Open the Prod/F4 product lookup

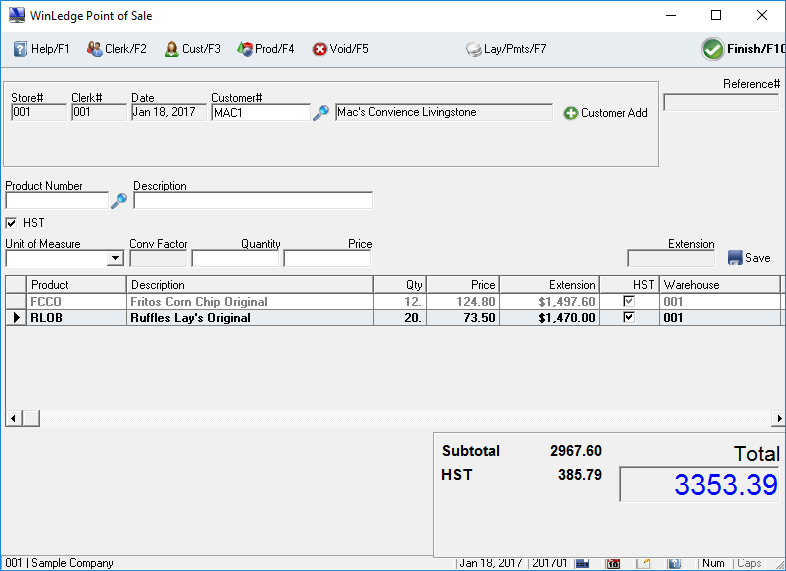[265, 49]
